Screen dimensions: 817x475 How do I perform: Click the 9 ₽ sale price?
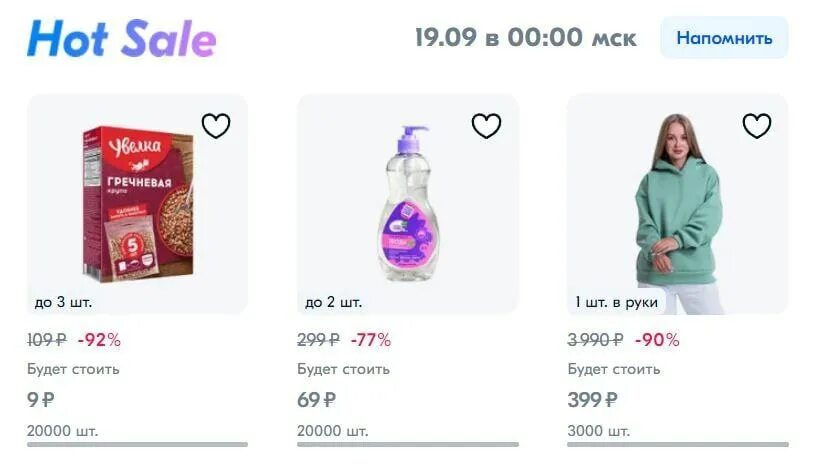pyautogui.click(x=41, y=400)
